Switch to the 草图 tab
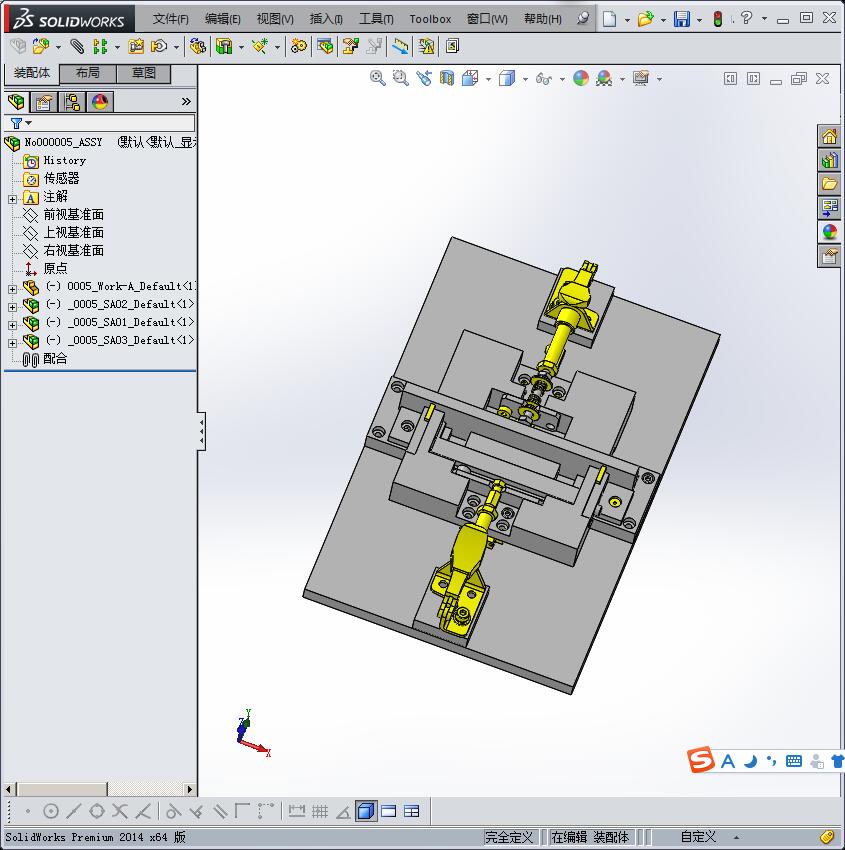 pos(144,73)
